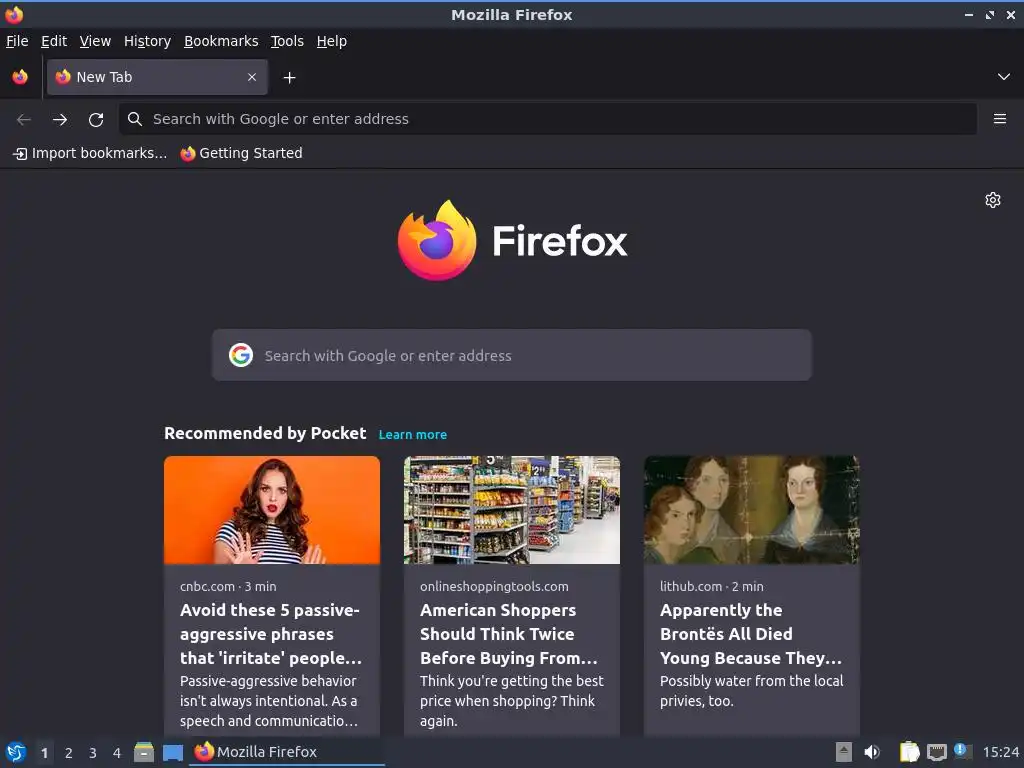Click 'American Shoppers Should Think Twice' headline
The image size is (1024, 768).
click(x=509, y=634)
